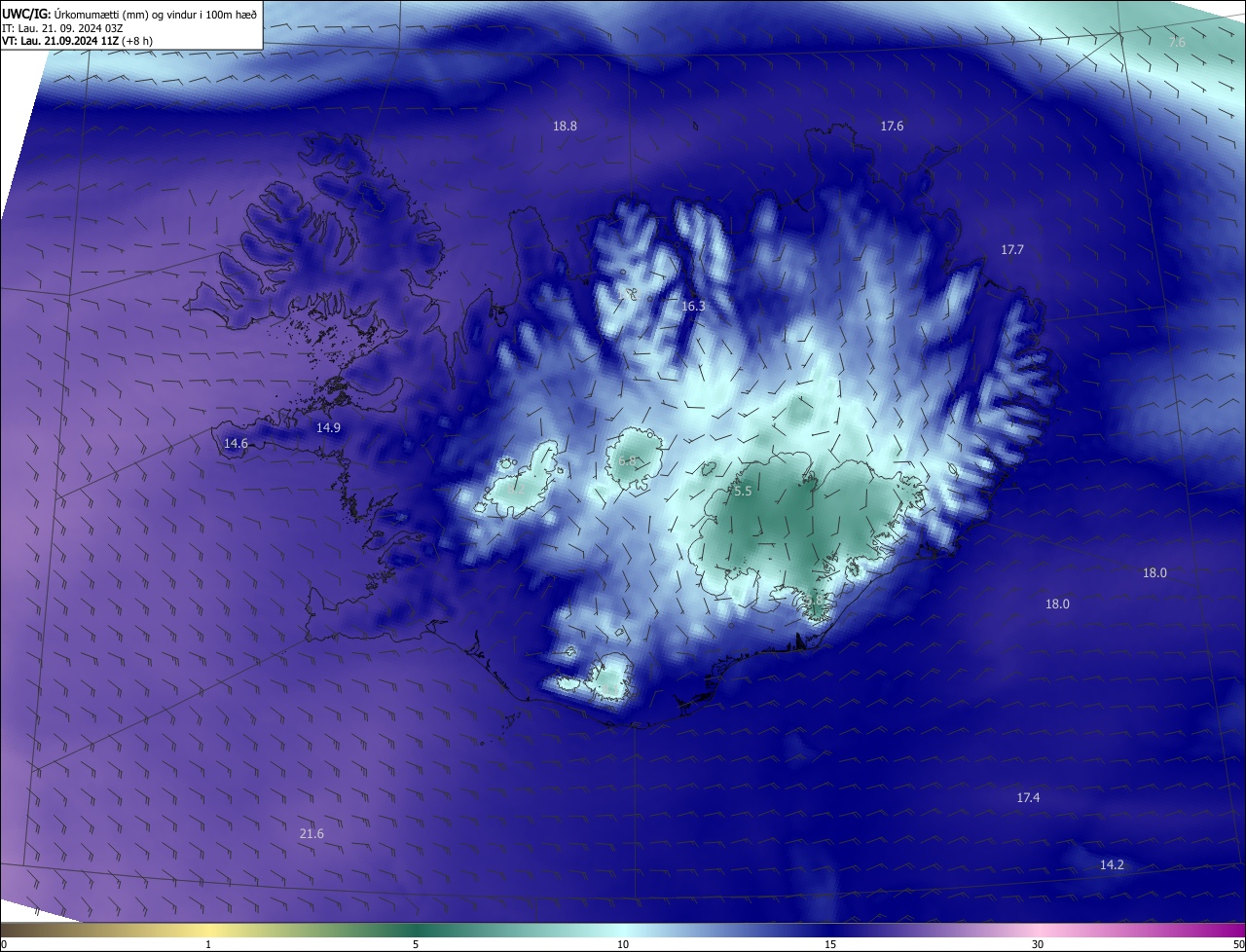Click the 21.6 value label
Viewport: 1246px width, 952px height.
click(x=311, y=833)
